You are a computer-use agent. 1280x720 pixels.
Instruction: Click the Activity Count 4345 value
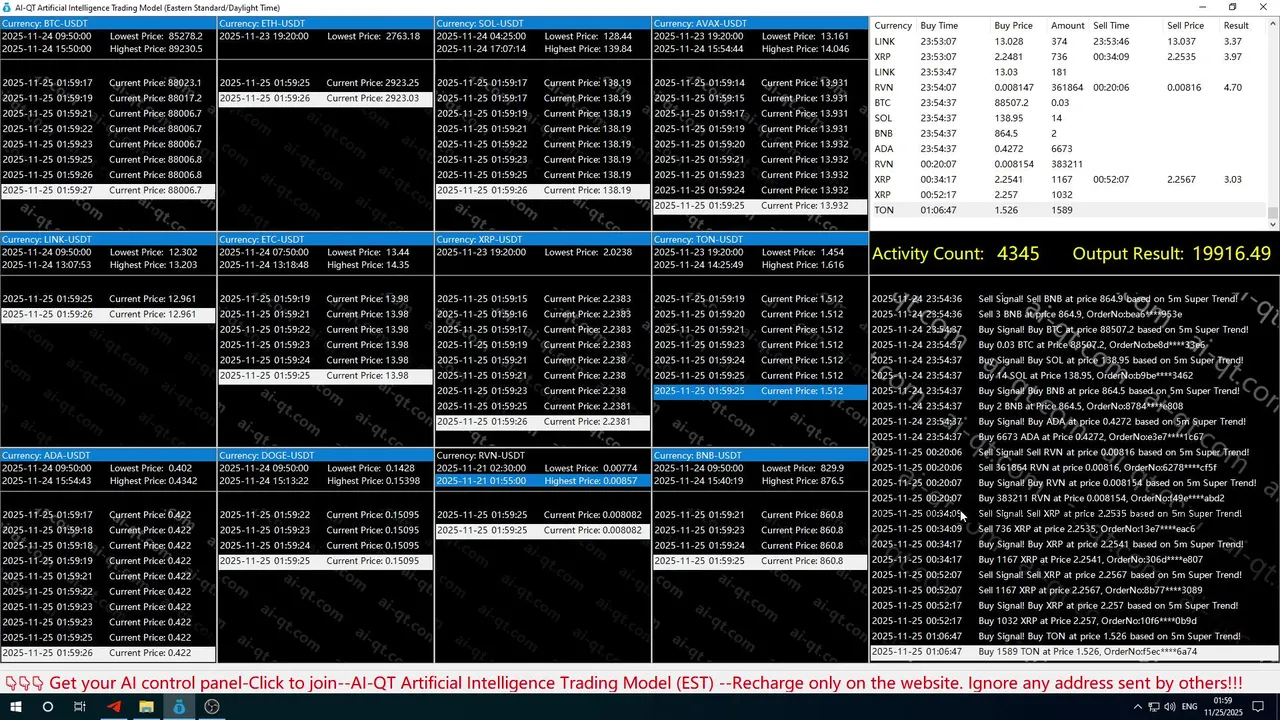[1018, 254]
